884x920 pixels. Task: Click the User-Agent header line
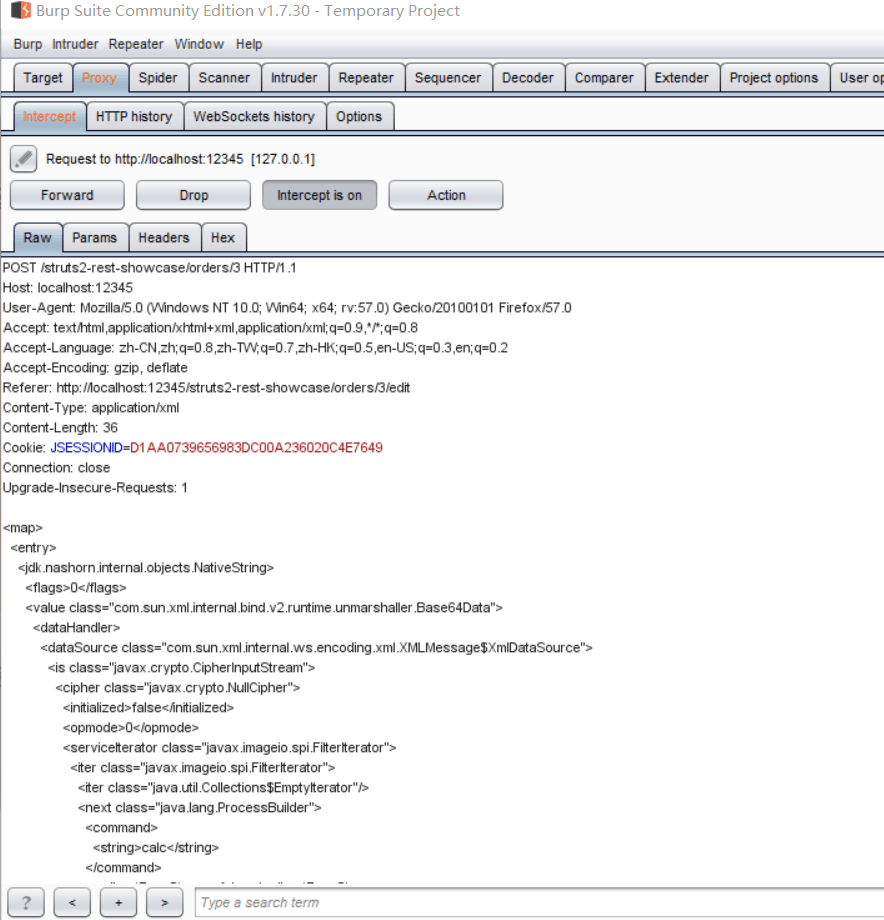[x=287, y=308]
